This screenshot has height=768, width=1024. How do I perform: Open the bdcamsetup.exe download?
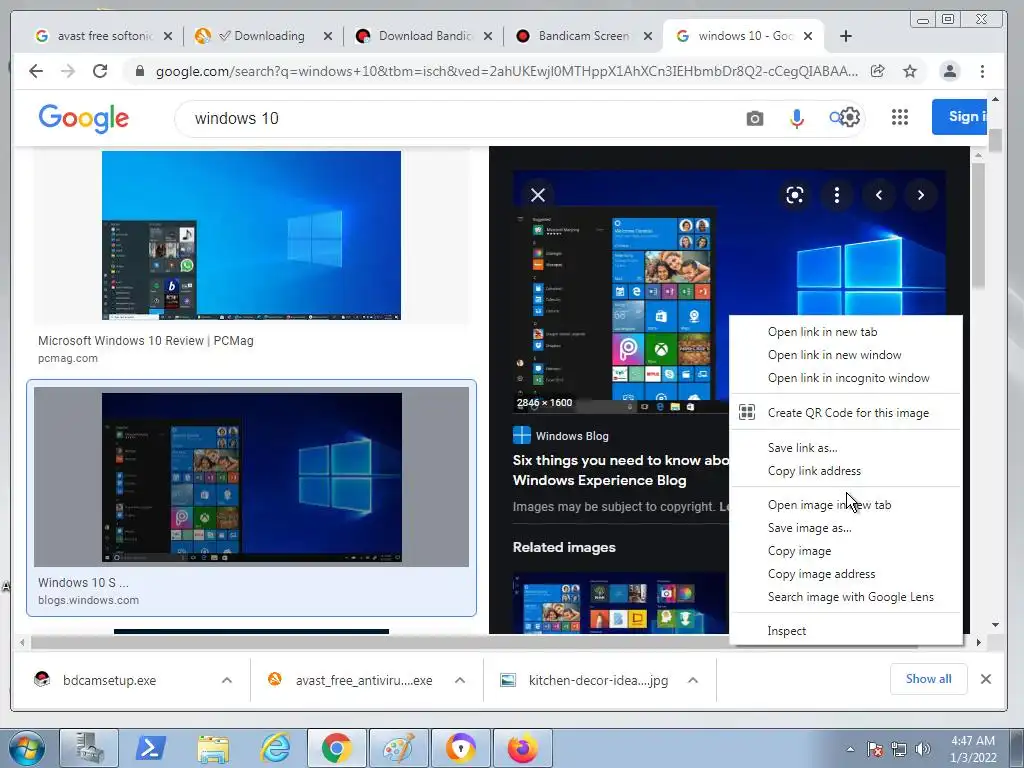(109, 680)
